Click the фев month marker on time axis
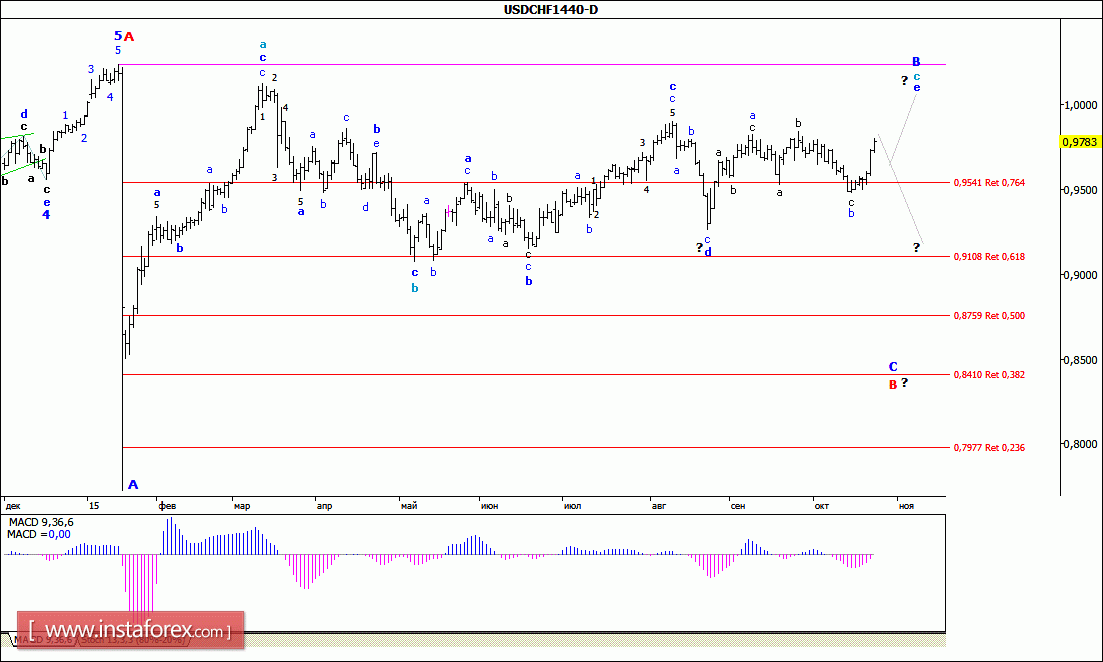1103x662 pixels. 165,506
